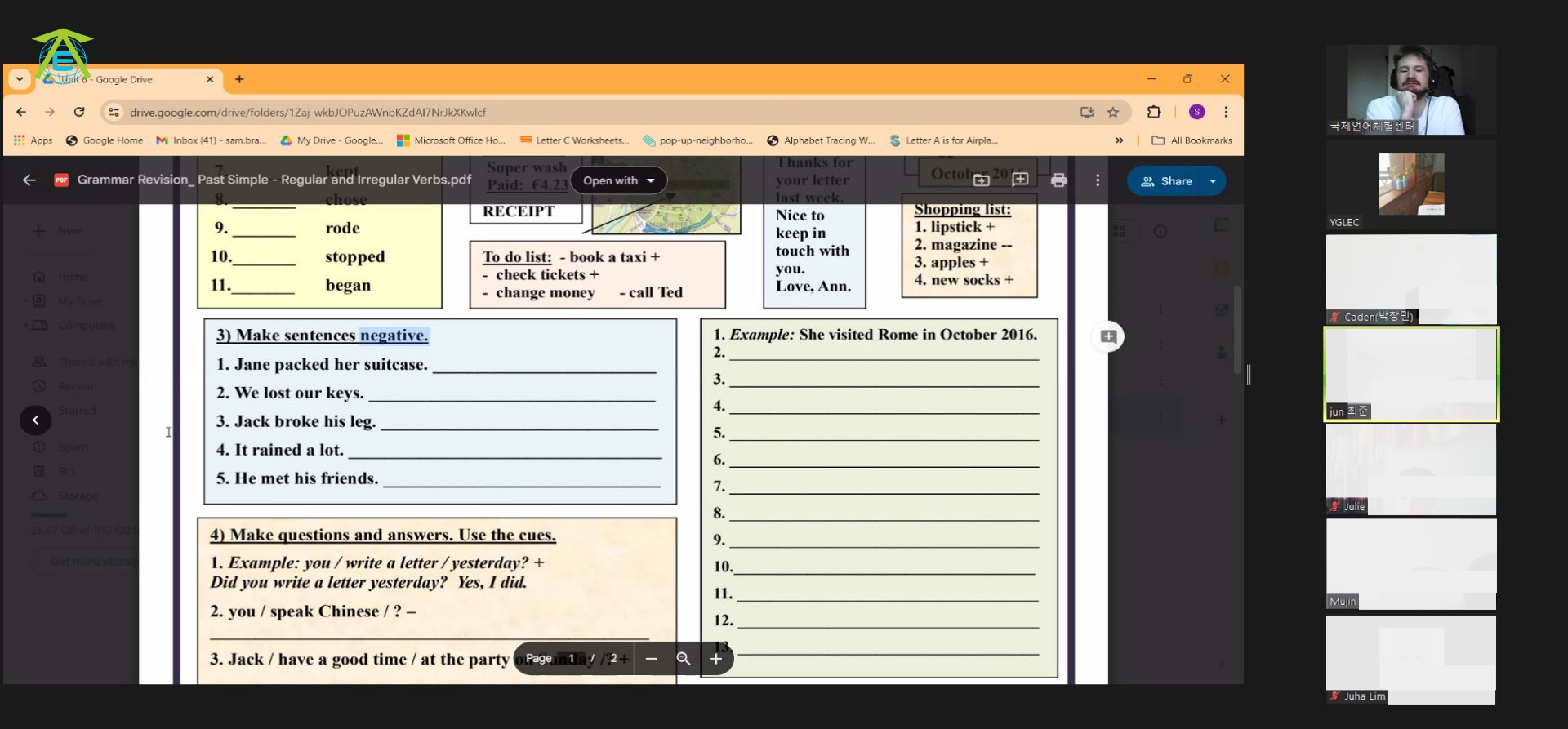Print the PDF document
The width and height of the screenshot is (1568, 729).
tap(1059, 180)
